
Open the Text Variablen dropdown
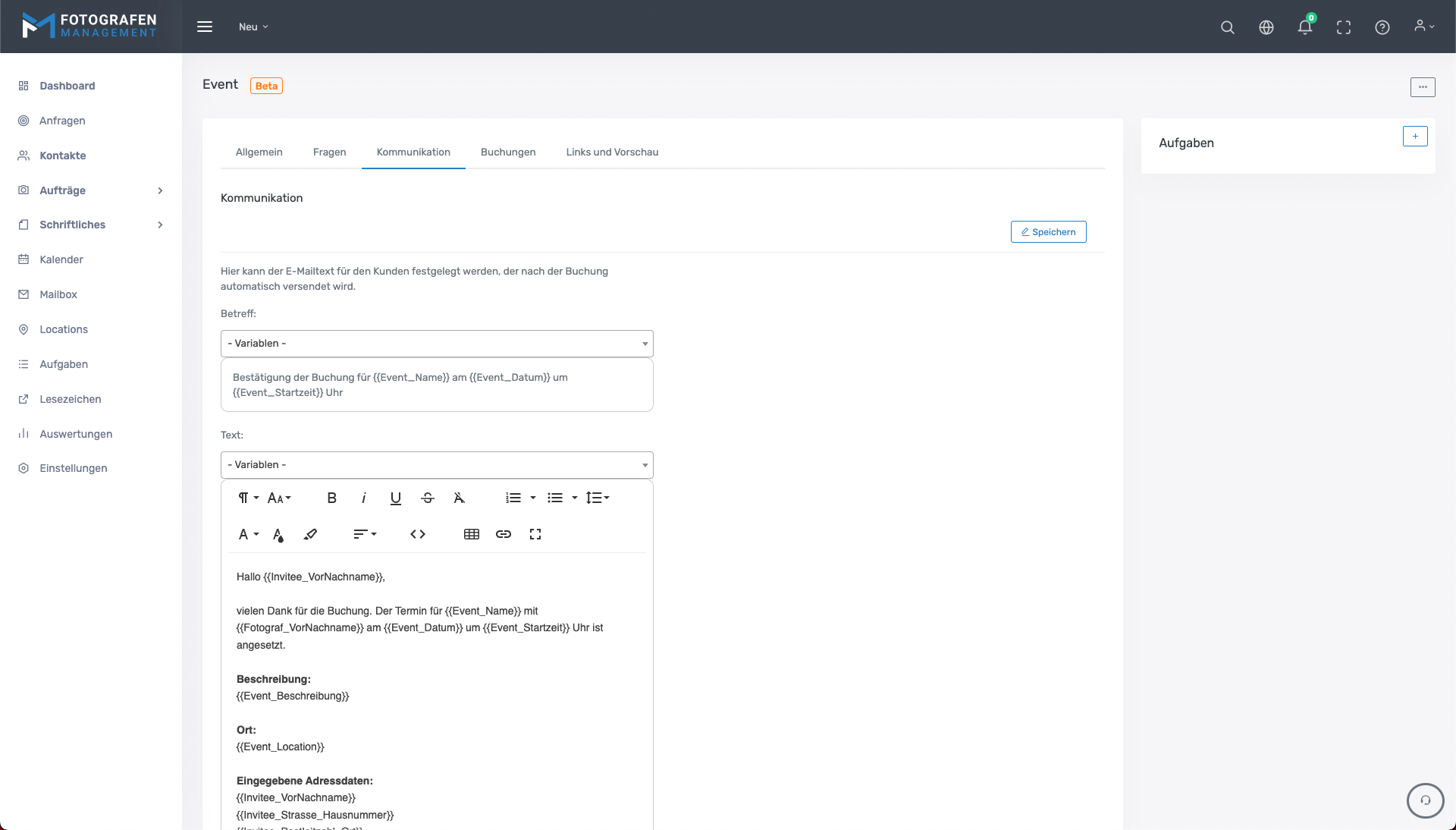(x=437, y=465)
